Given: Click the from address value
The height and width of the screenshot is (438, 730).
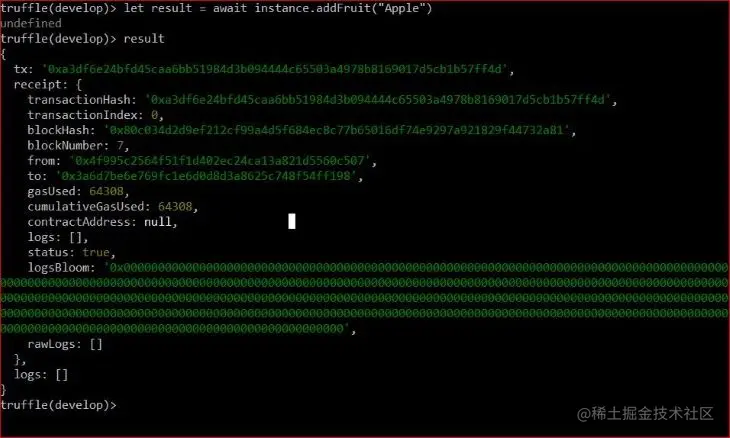Looking at the screenshot, I should coord(220,161).
